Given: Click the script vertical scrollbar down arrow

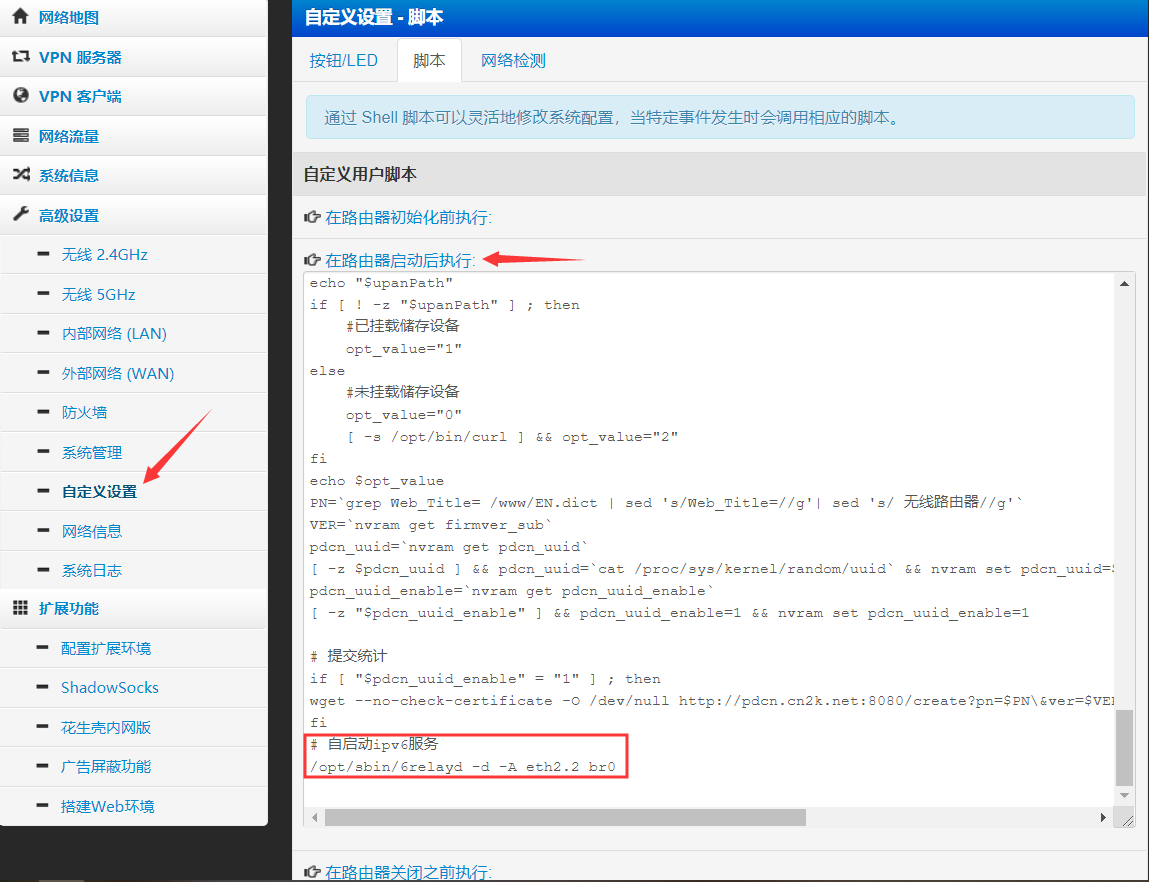Looking at the screenshot, I should pyautogui.click(x=1124, y=796).
